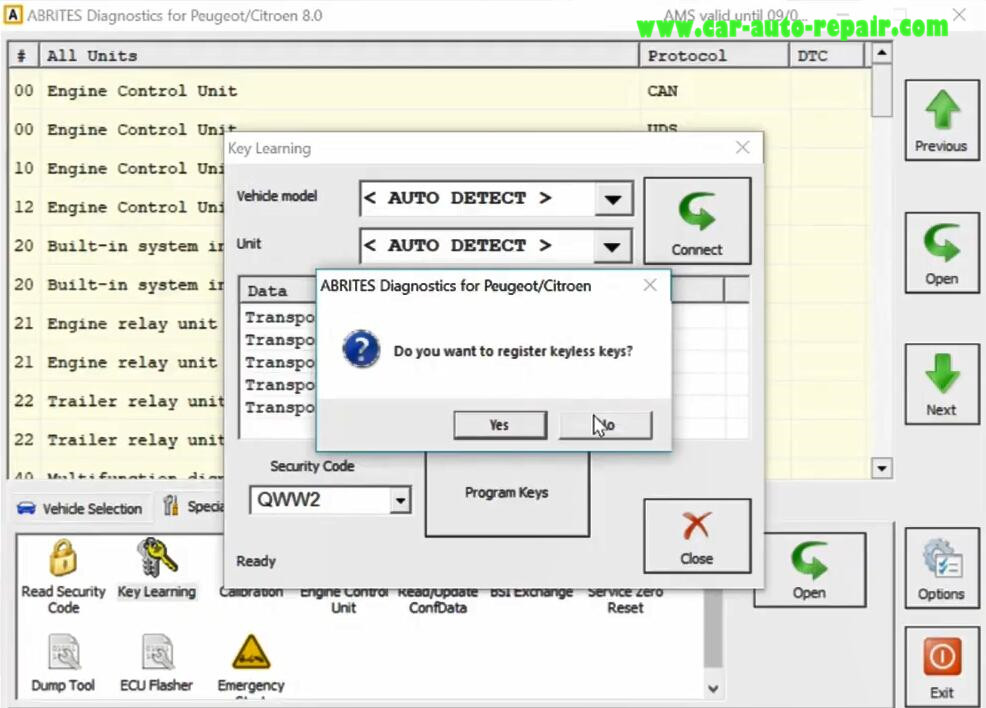Switch to the Vehicle Selection tab

click(80, 509)
